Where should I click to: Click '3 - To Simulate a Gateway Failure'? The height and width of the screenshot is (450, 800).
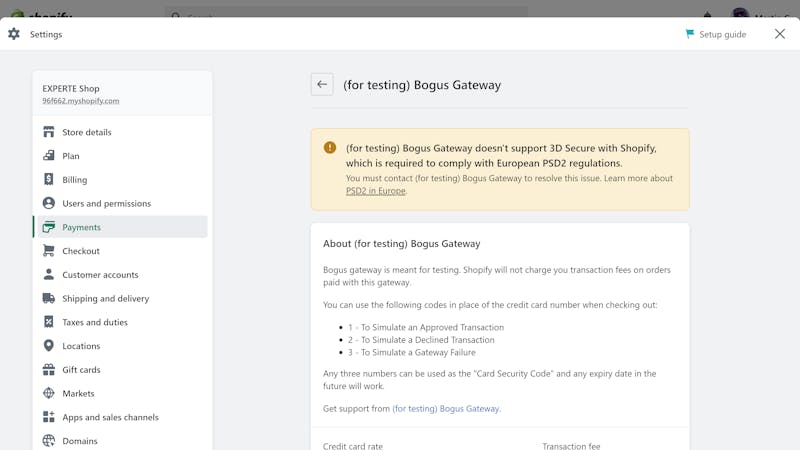[412, 353]
